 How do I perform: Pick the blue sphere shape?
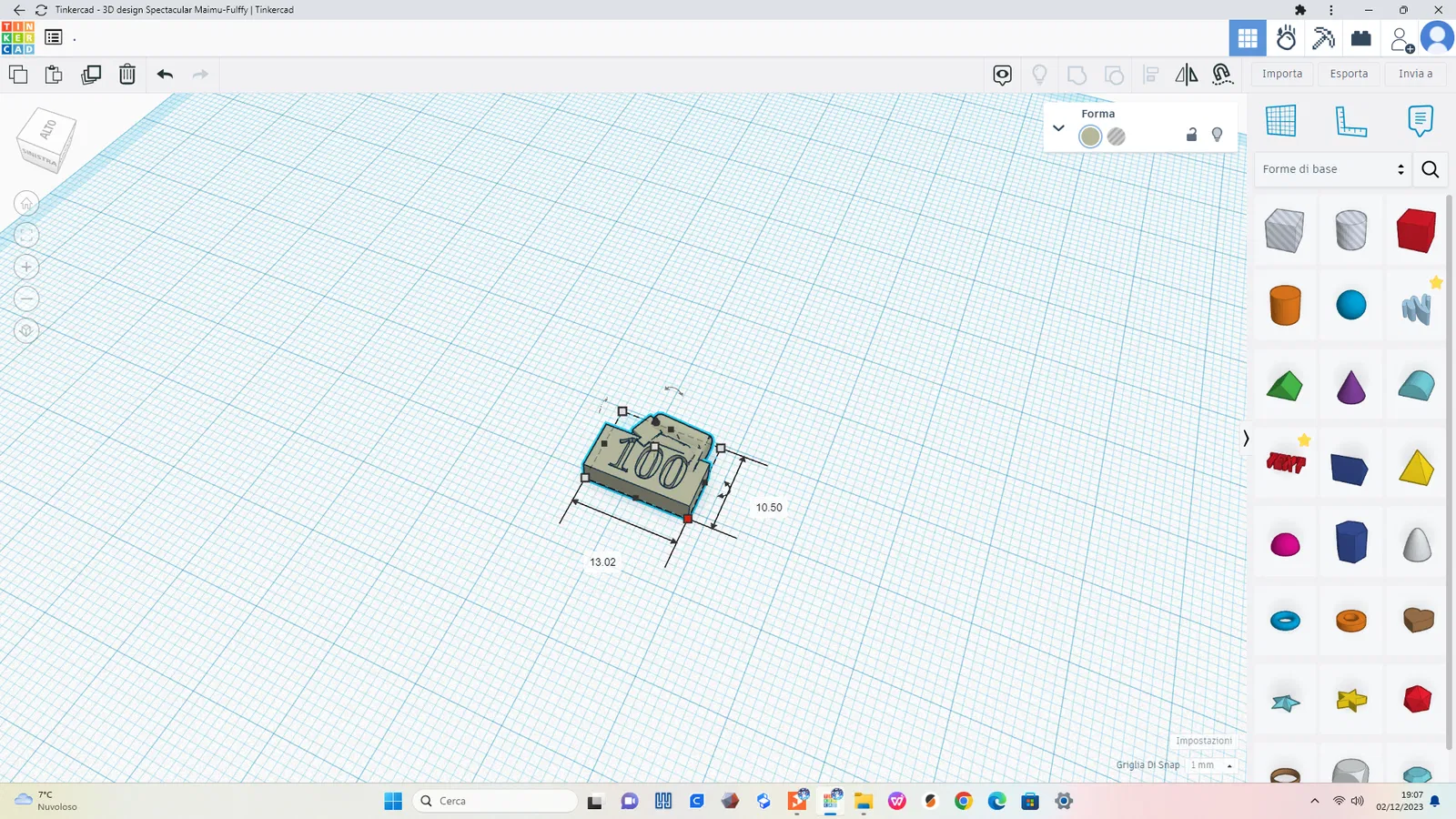pos(1351,305)
